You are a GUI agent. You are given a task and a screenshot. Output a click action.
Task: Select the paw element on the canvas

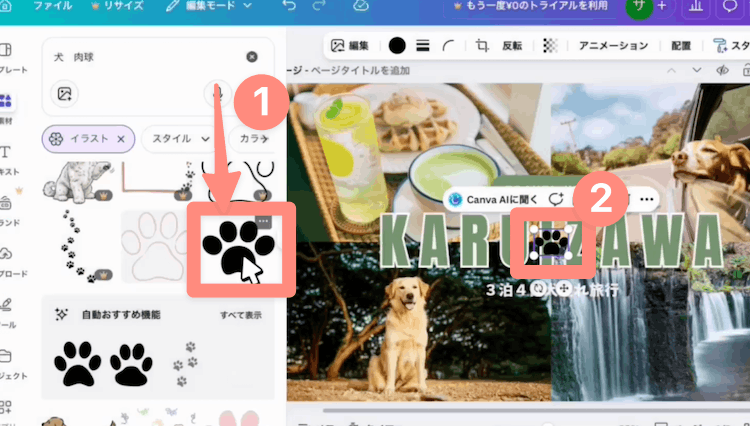click(x=551, y=243)
